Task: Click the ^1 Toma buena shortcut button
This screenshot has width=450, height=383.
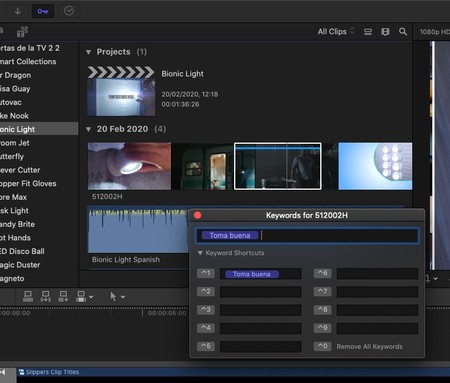Action: click(206, 274)
